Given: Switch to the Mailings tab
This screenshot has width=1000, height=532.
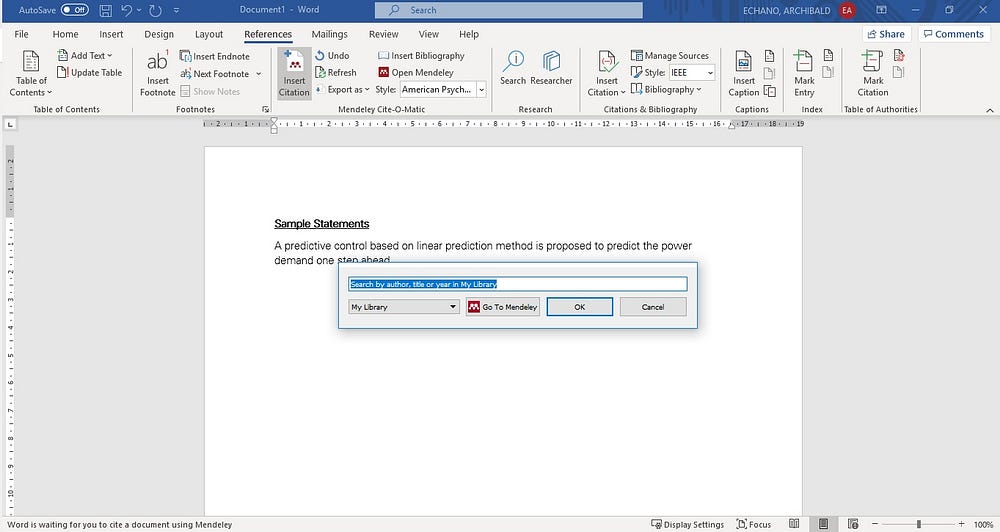Looking at the screenshot, I should pos(329,34).
